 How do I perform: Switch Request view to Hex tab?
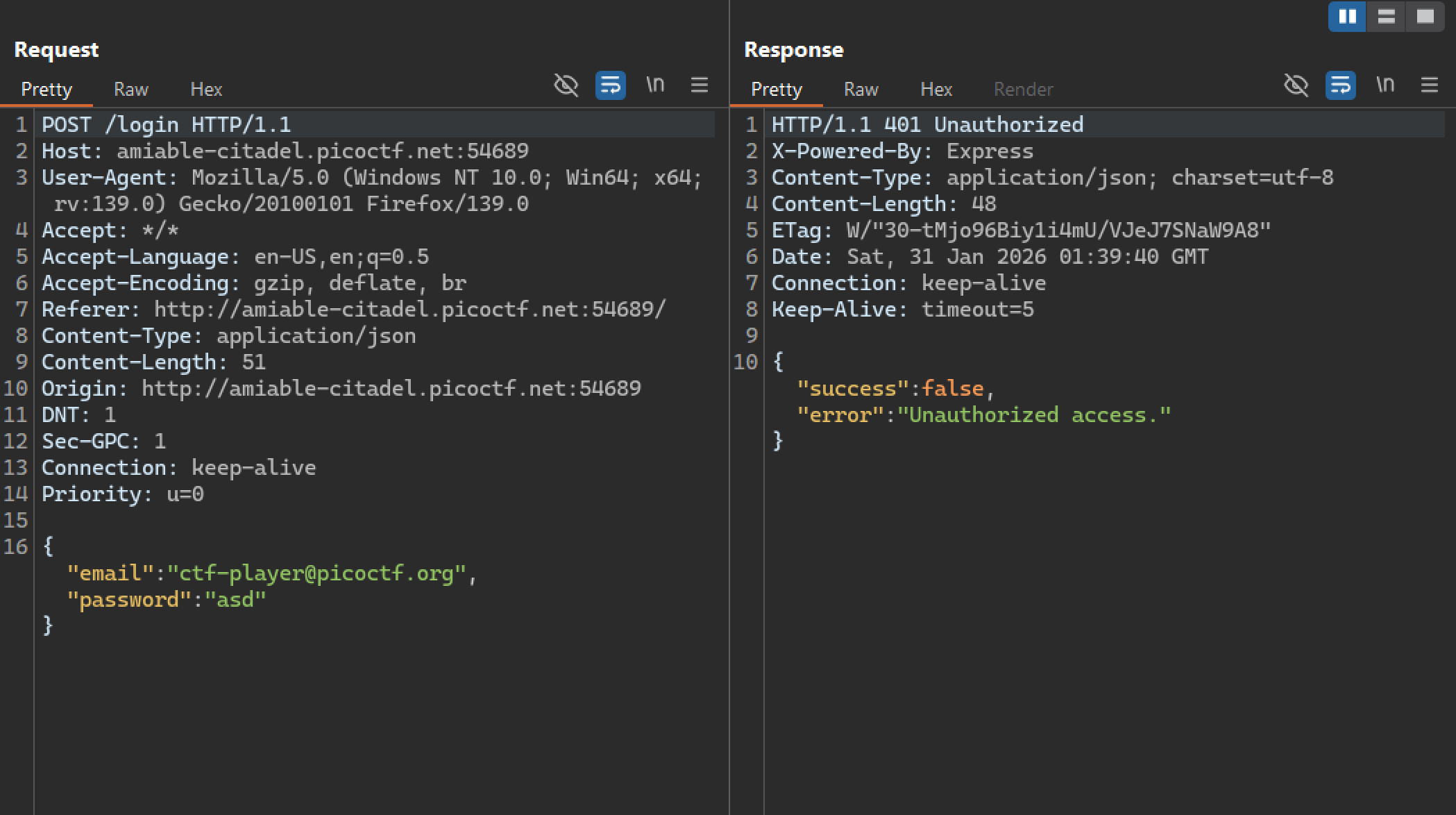tap(206, 90)
